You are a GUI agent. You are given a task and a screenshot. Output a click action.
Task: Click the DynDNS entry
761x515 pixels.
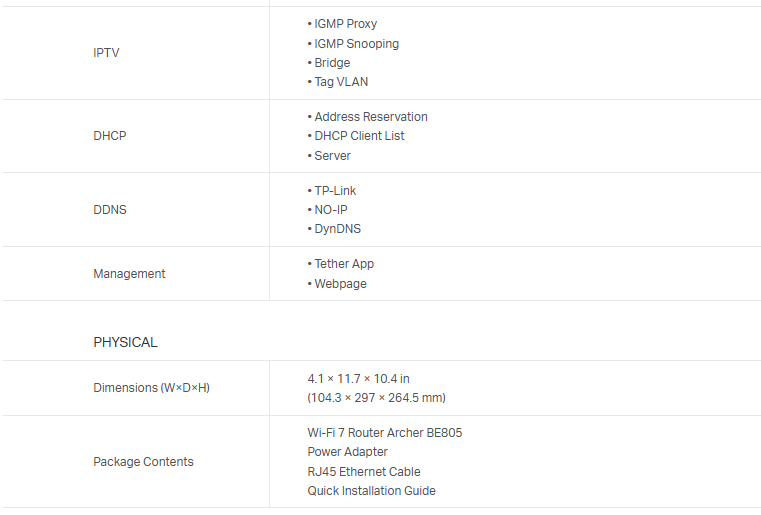337,229
